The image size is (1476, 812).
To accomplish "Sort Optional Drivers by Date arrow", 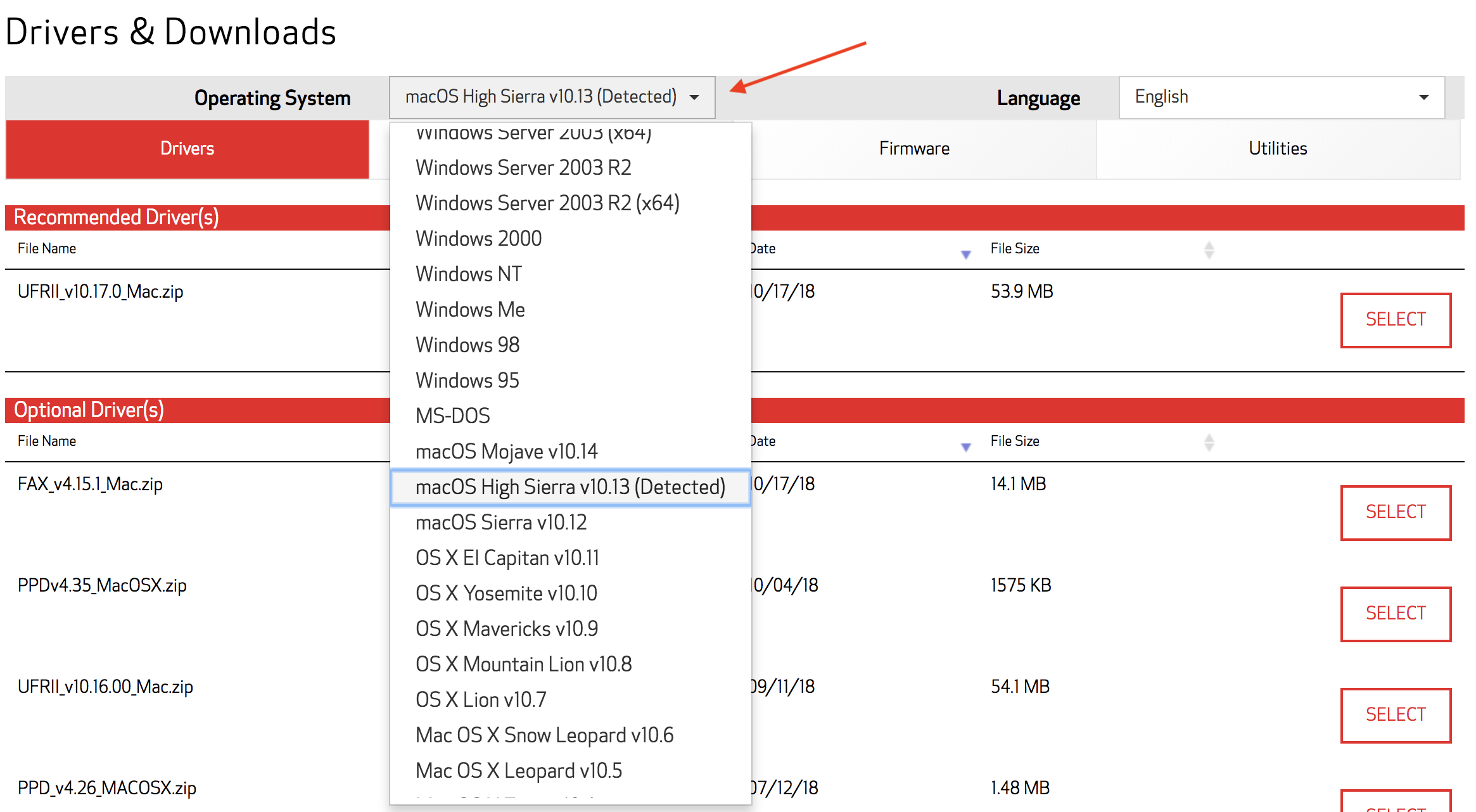I will pyautogui.click(x=966, y=447).
